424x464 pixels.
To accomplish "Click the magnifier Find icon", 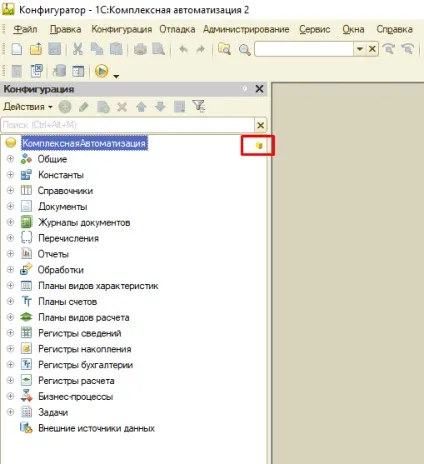I will click(244, 50).
